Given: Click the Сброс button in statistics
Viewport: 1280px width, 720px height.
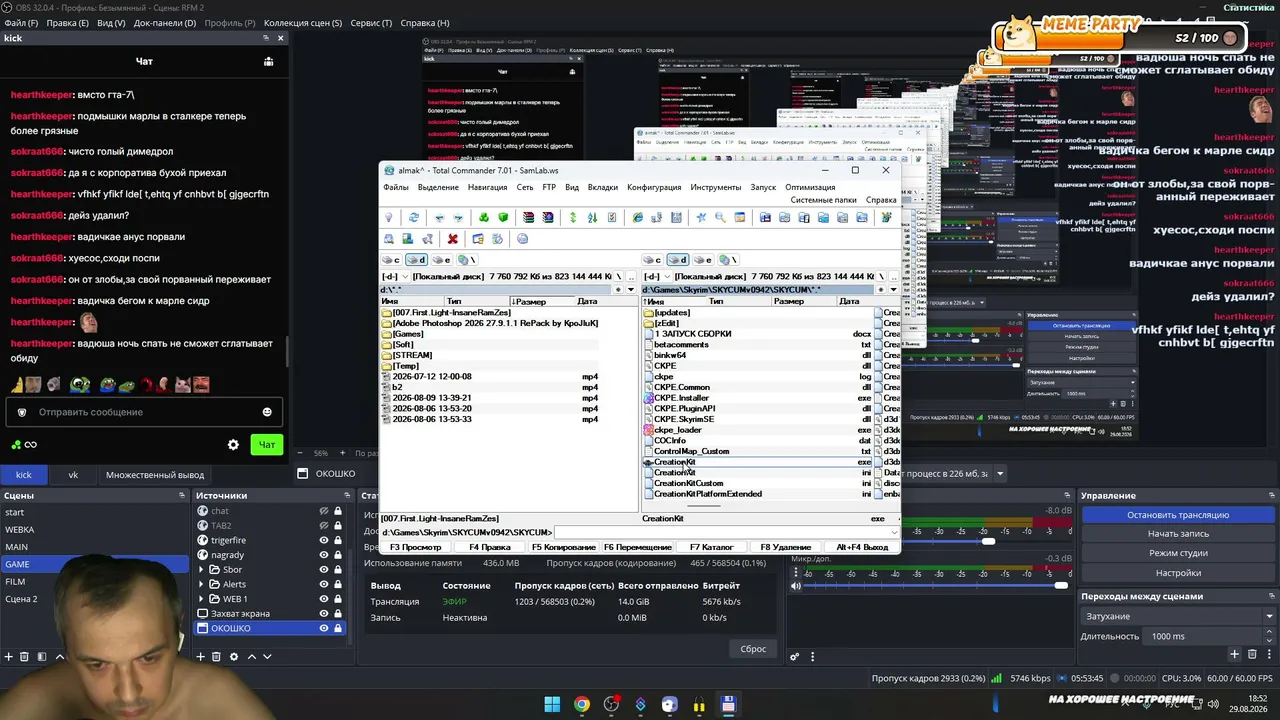Looking at the screenshot, I should click(753, 649).
